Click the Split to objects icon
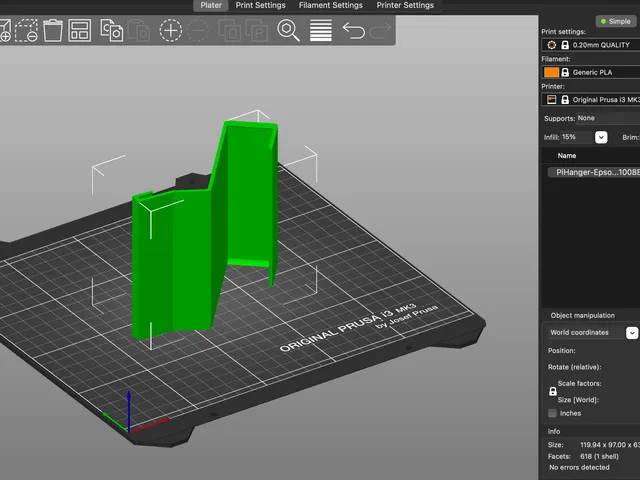Image resolution: width=640 pixels, height=480 pixels. pyautogui.click(x=230, y=30)
